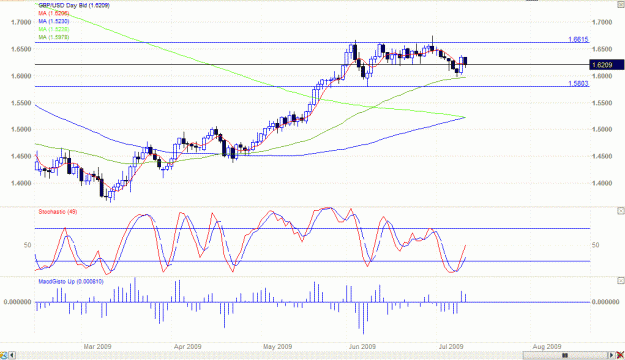625x360 pixels.
Task: Click the 50 level on right Stochastic axis
Action: tap(595, 245)
